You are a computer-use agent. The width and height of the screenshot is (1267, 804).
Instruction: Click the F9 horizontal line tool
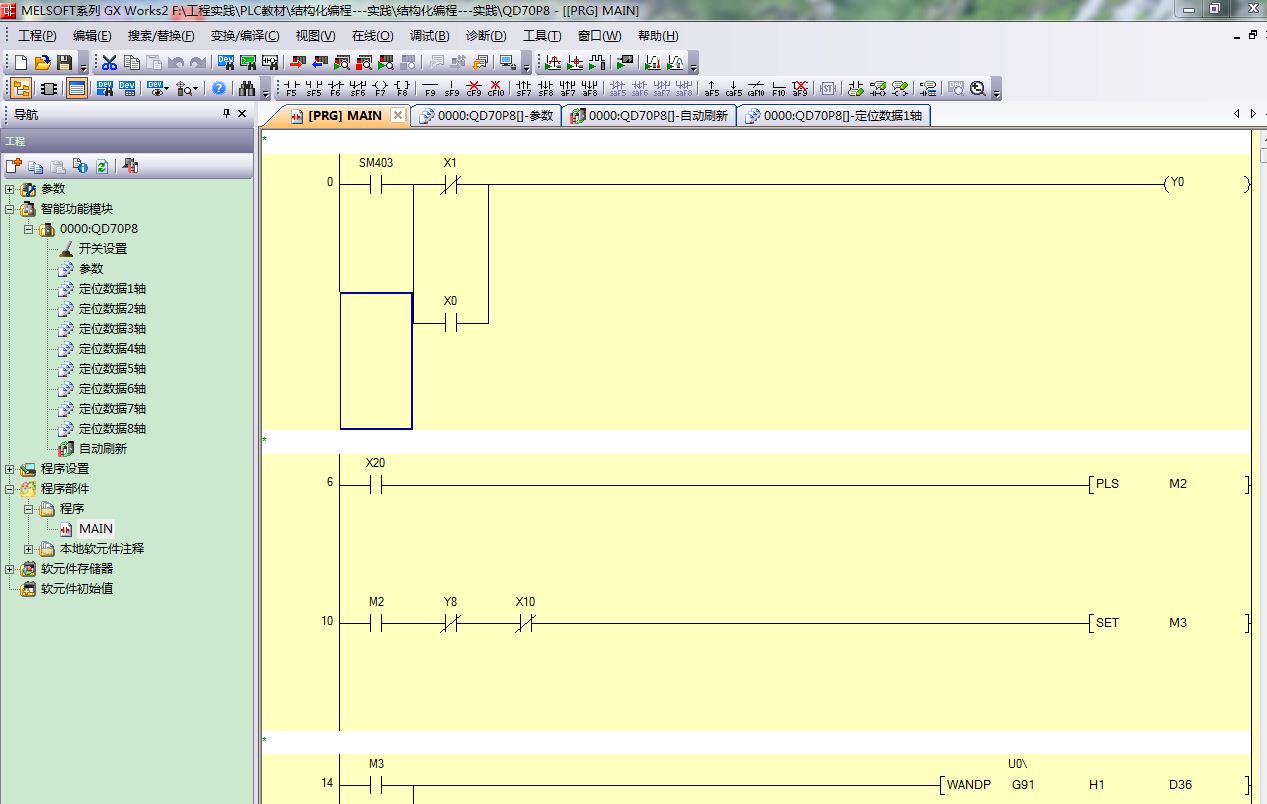point(429,88)
